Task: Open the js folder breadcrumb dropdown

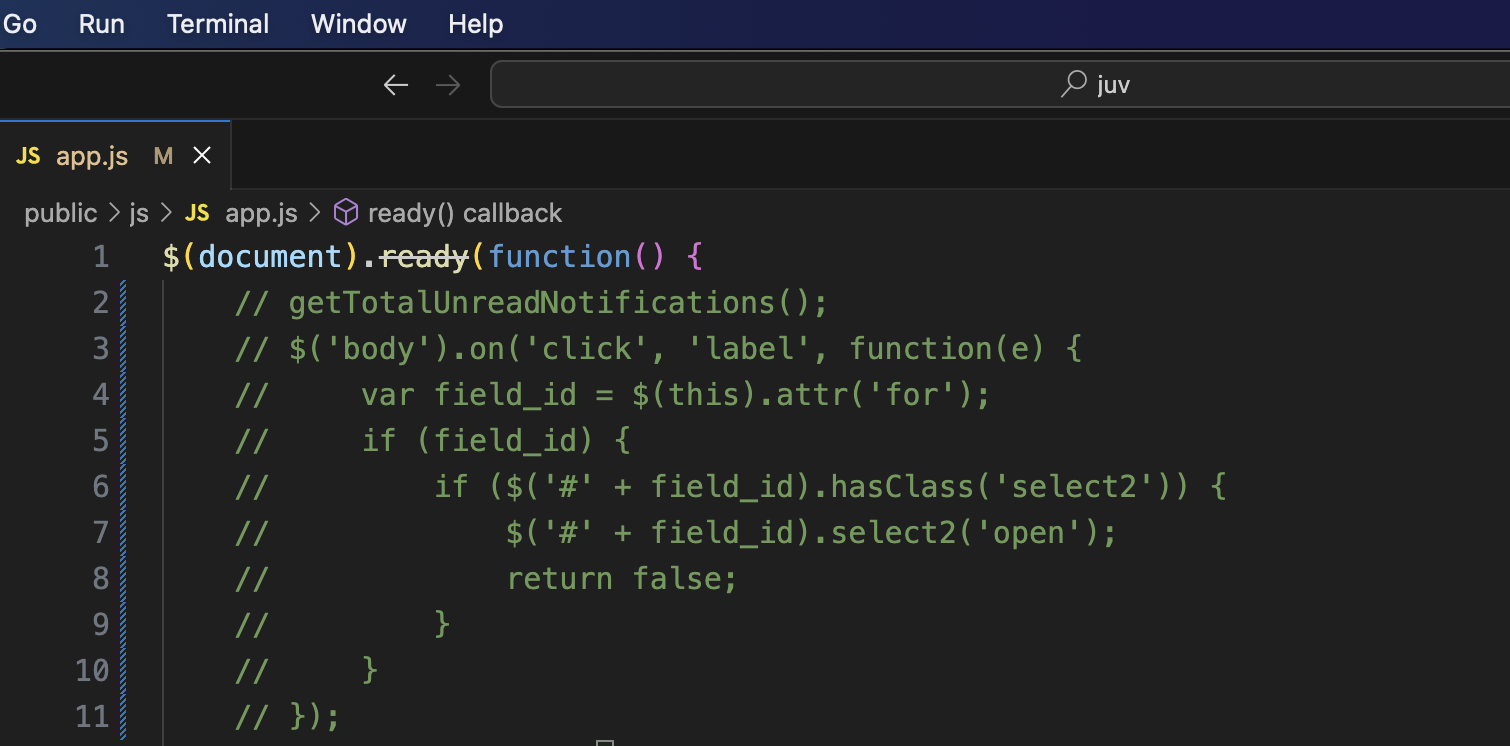Action: coord(138,212)
